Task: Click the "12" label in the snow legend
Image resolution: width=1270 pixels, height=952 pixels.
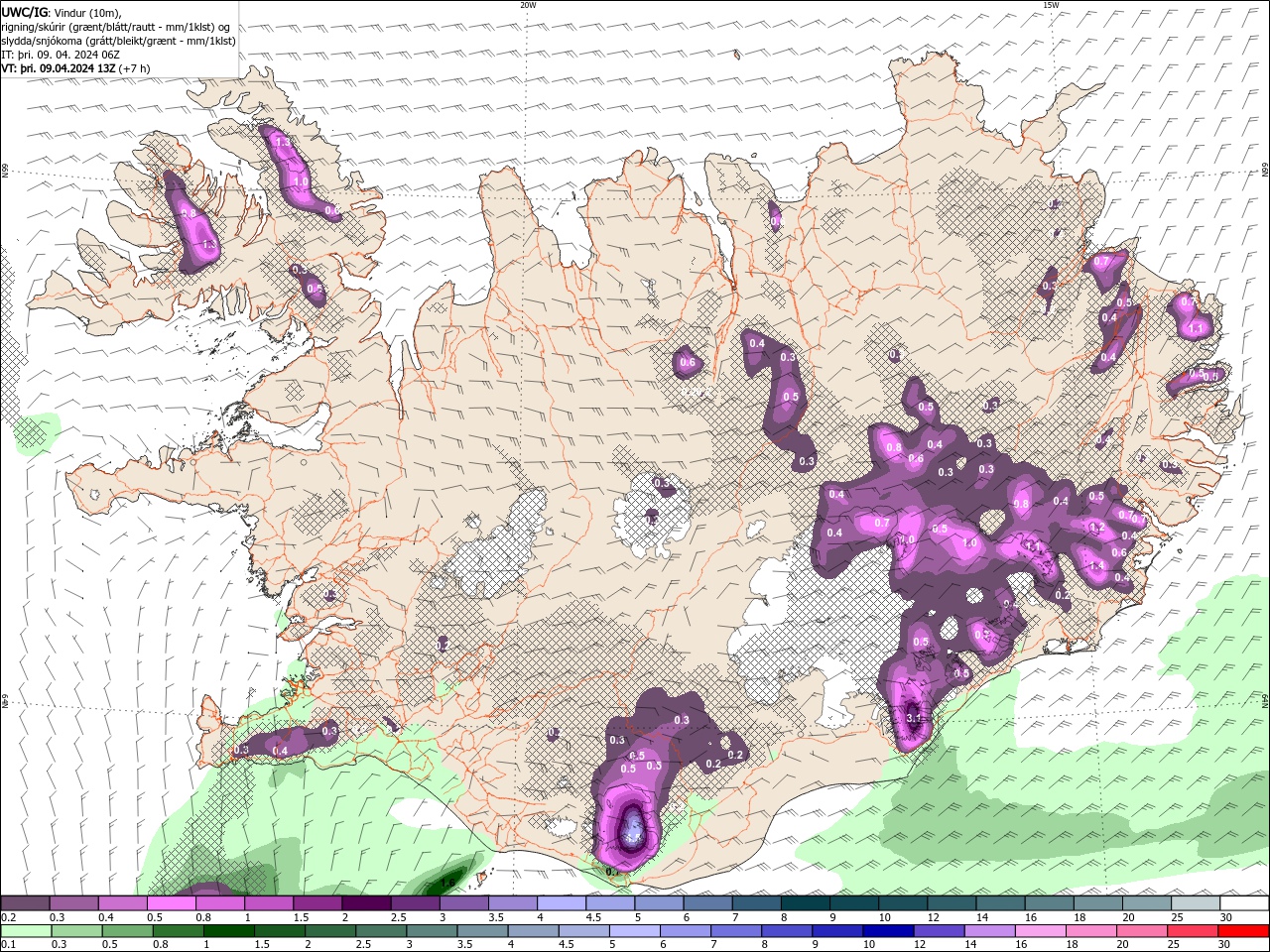Action: click(933, 917)
